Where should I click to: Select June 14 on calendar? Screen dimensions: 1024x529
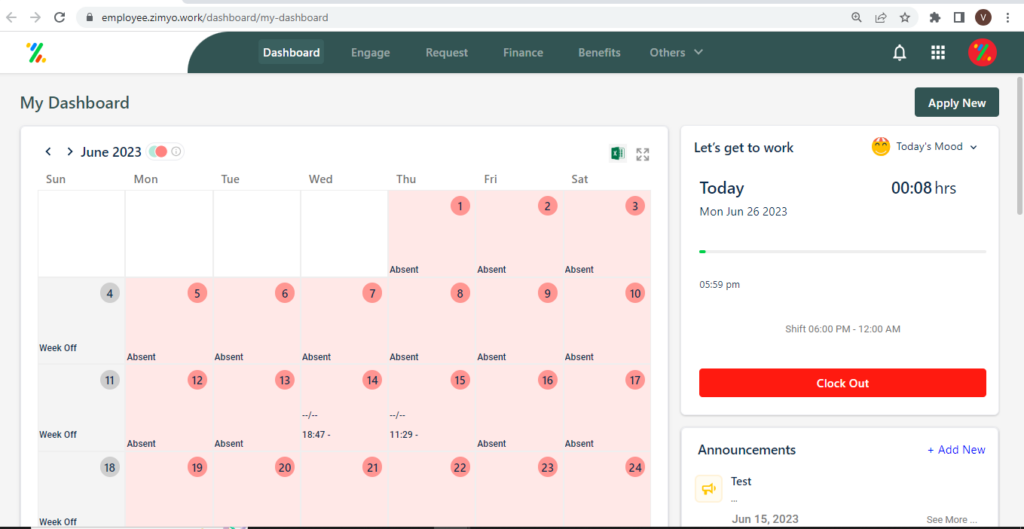[x=372, y=380]
